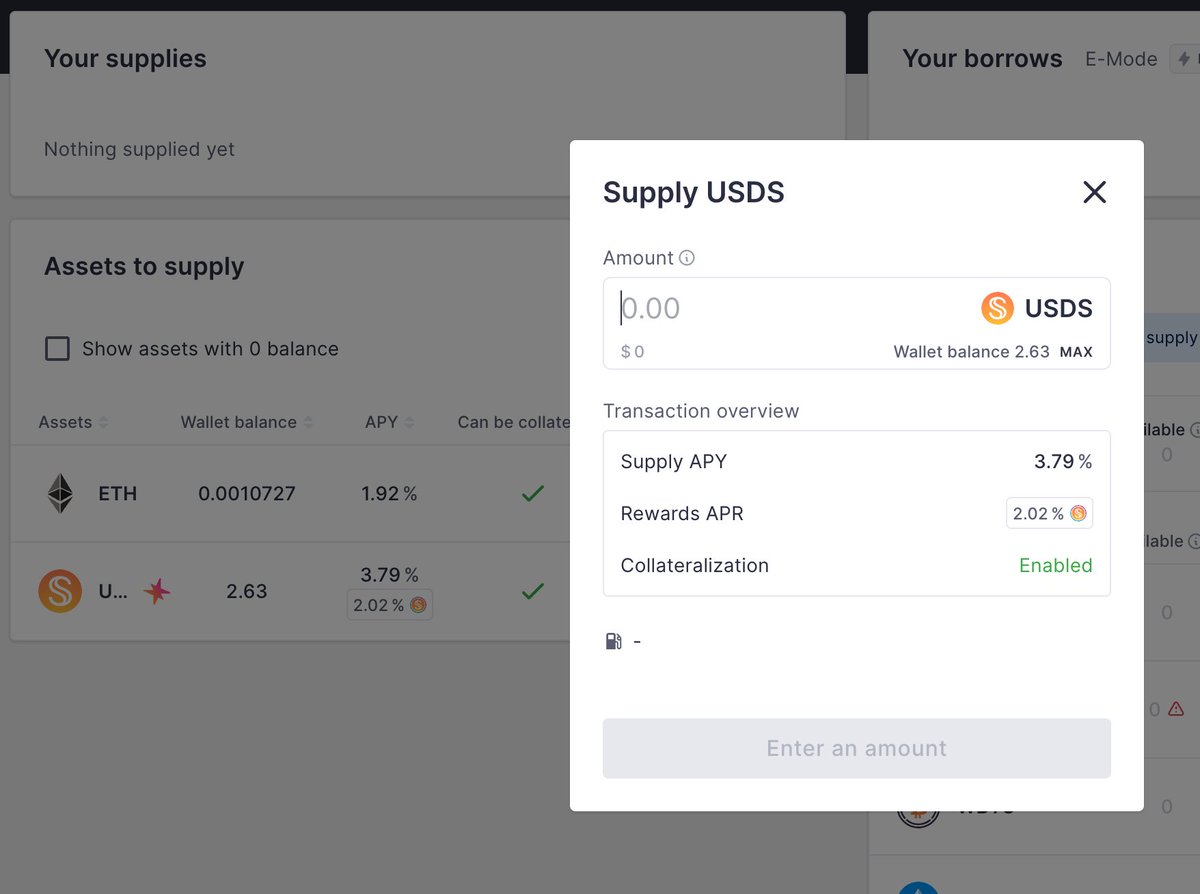
Task: Click the red warning triangle icon
Action: click(x=1176, y=709)
